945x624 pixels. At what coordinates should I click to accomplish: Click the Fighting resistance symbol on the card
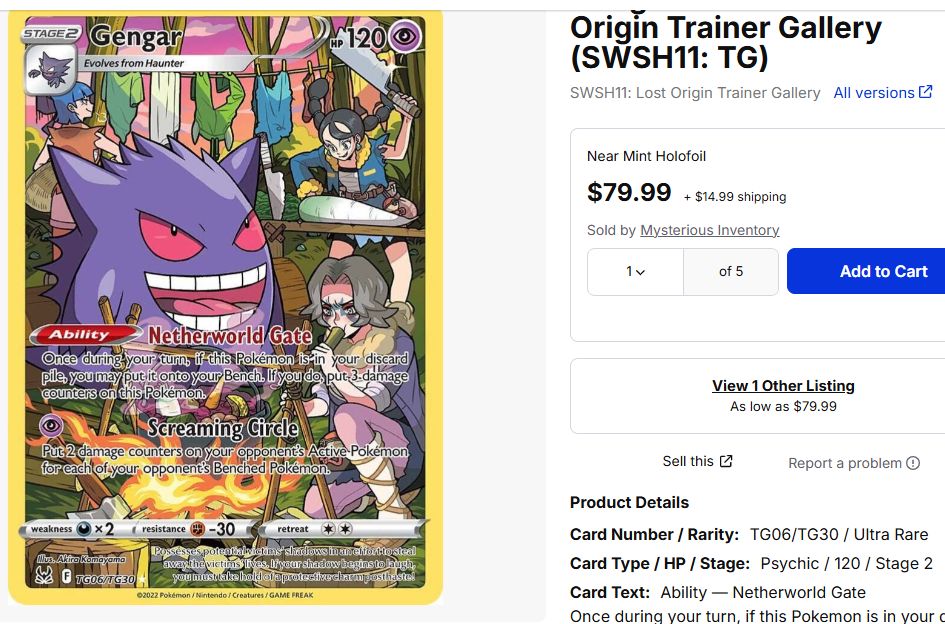coord(197,529)
